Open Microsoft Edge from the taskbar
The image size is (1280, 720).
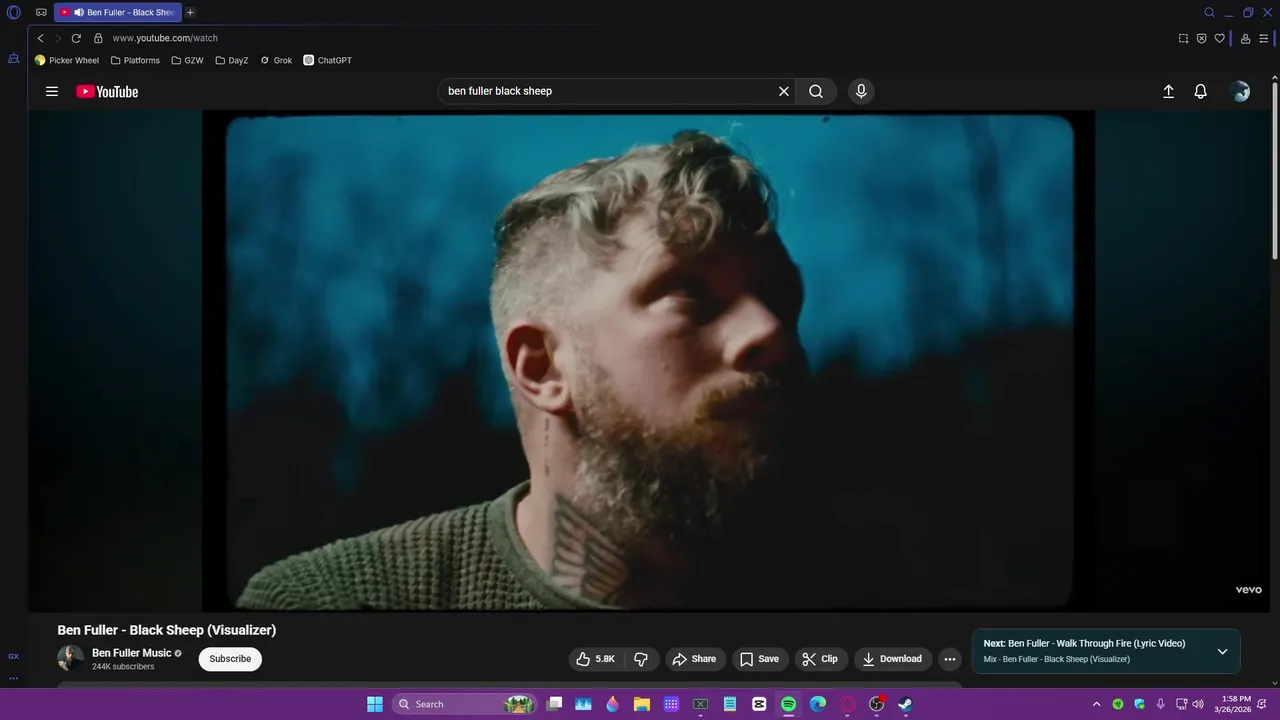point(818,704)
